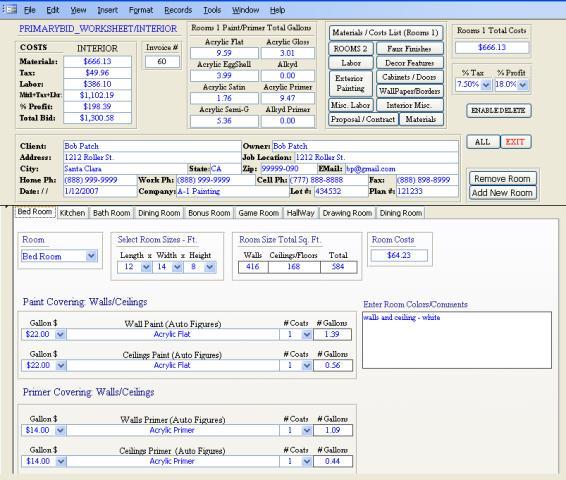Screen dimensions: 566x480
Task: Click the Access form icon in menu bar
Action: [x=10, y=9]
